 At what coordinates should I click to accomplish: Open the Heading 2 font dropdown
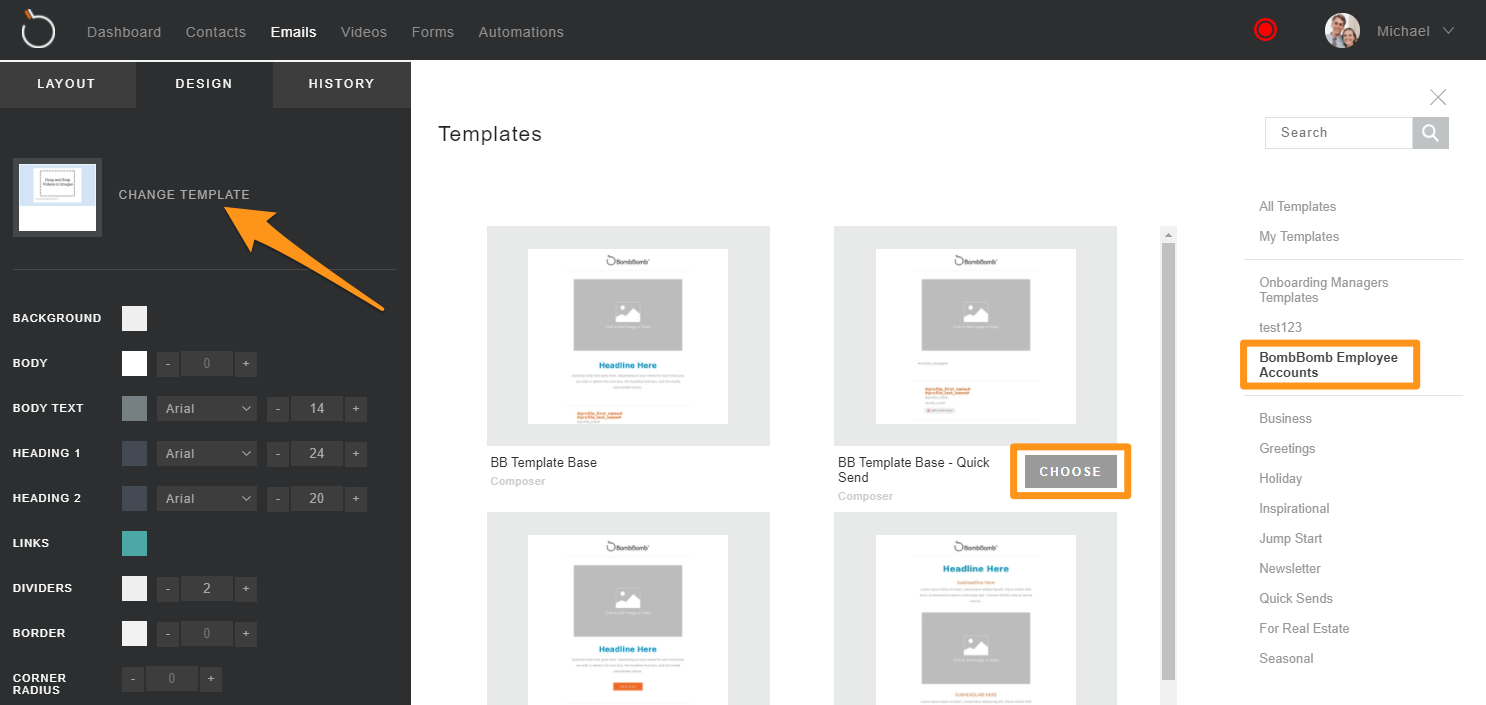[208, 499]
